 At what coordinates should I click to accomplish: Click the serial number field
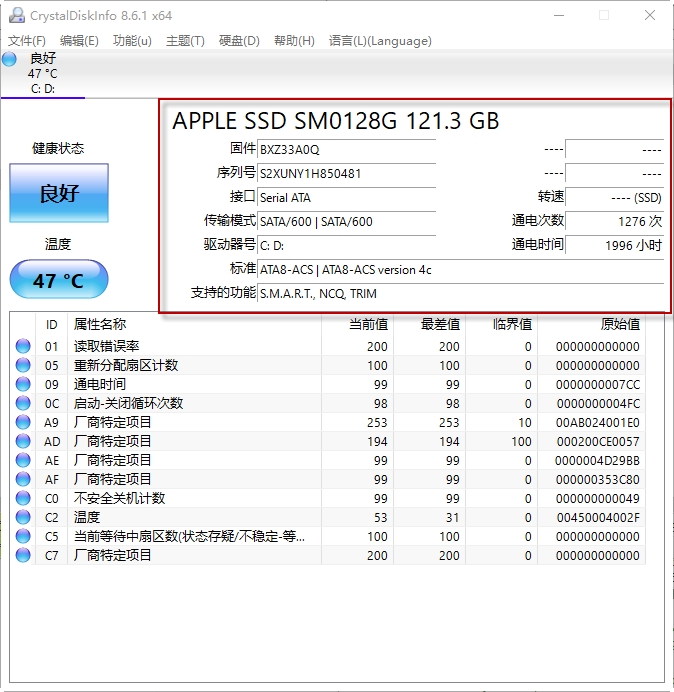[x=346, y=173]
